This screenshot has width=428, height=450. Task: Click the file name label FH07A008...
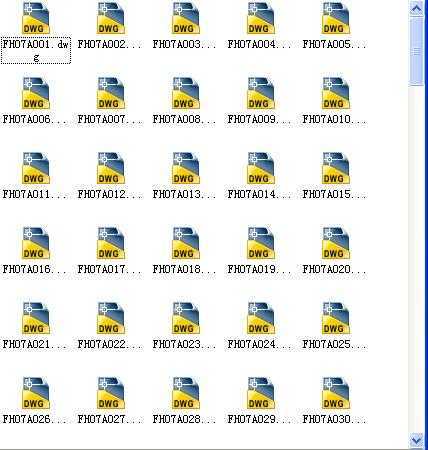click(x=184, y=119)
